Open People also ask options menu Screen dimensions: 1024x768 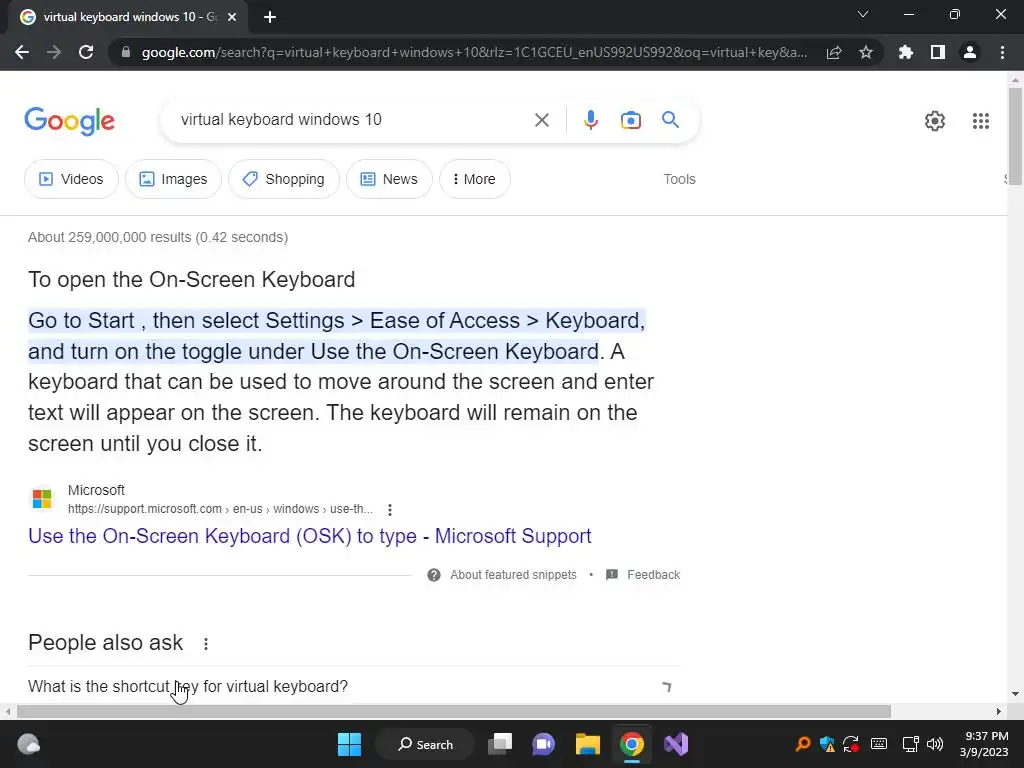coord(206,644)
